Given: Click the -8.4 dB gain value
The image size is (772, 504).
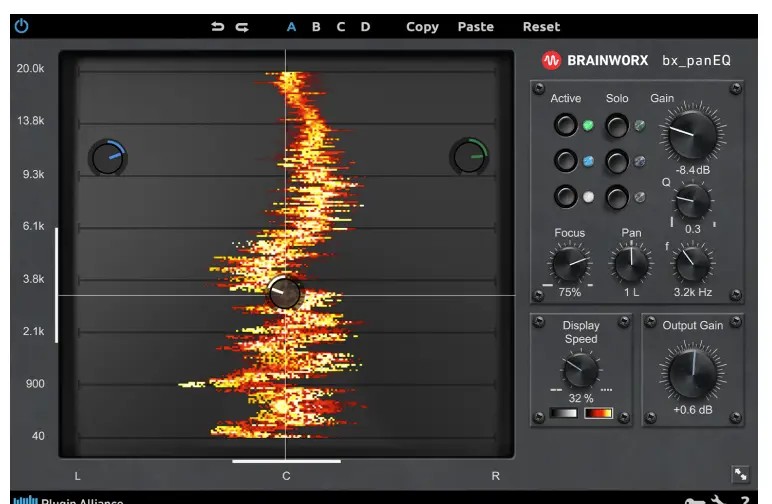Looking at the screenshot, I should 693,170.
